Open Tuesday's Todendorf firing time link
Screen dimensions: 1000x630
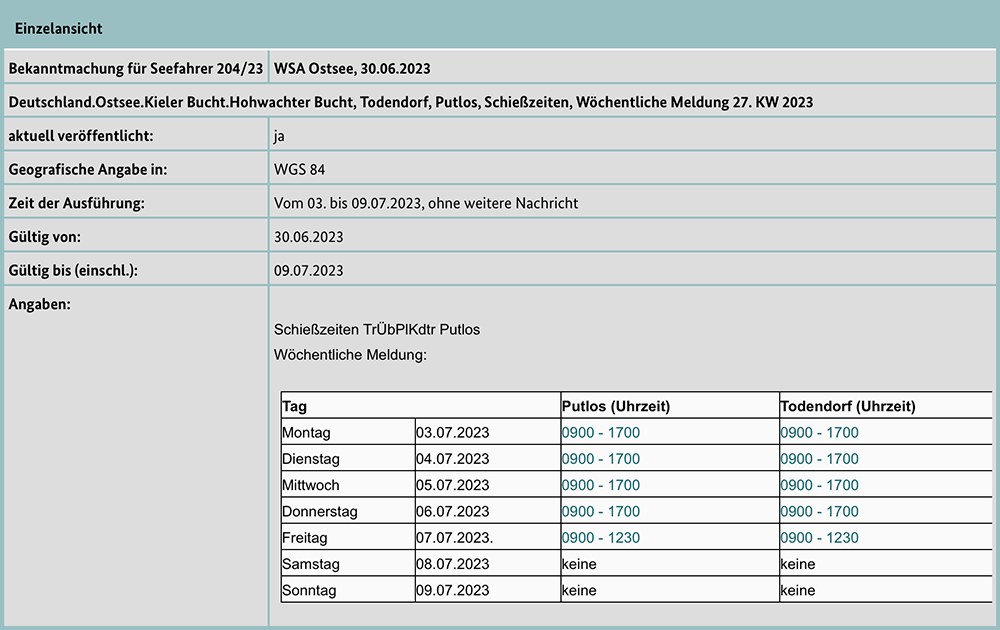[819, 459]
